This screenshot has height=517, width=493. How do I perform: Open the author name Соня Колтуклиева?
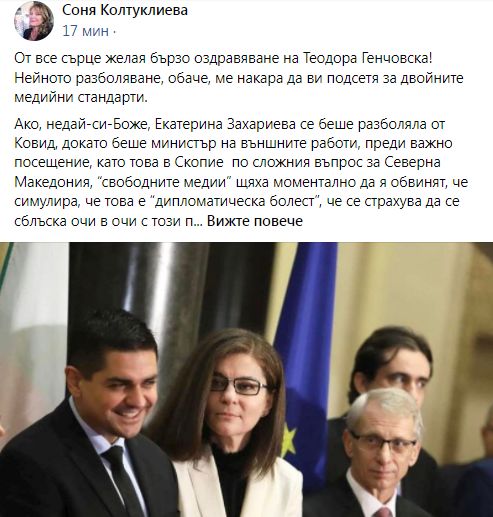click(125, 10)
